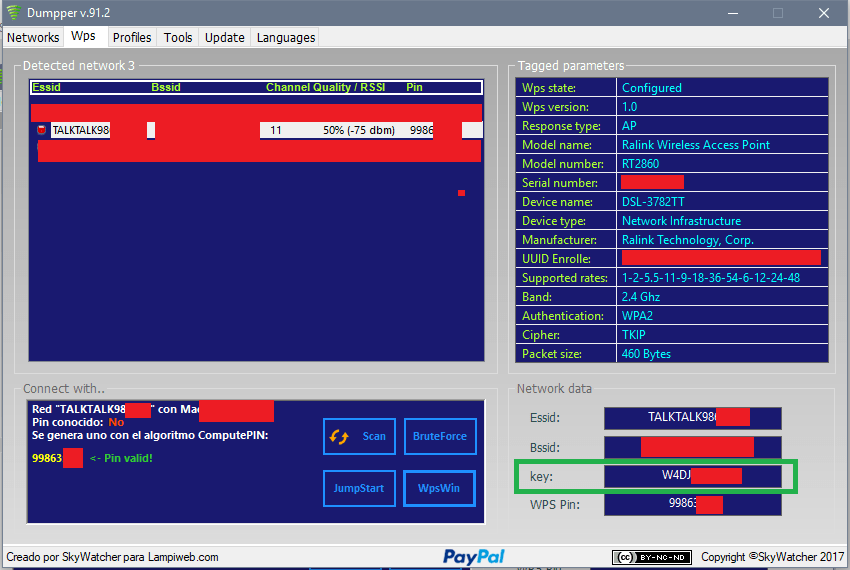Click the red shield icon beside TALKTALK98
This screenshot has width=850, height=570.
(41, 130)
